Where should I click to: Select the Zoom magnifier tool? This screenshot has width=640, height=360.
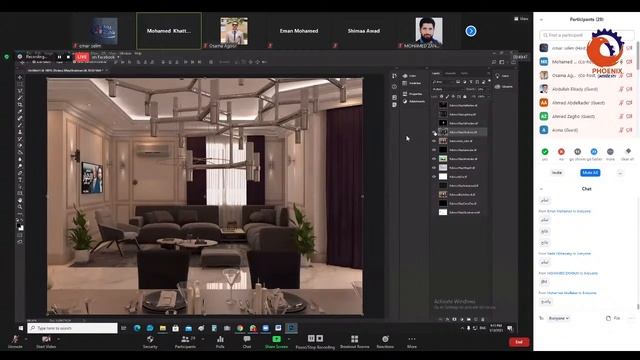click(20, 207)
